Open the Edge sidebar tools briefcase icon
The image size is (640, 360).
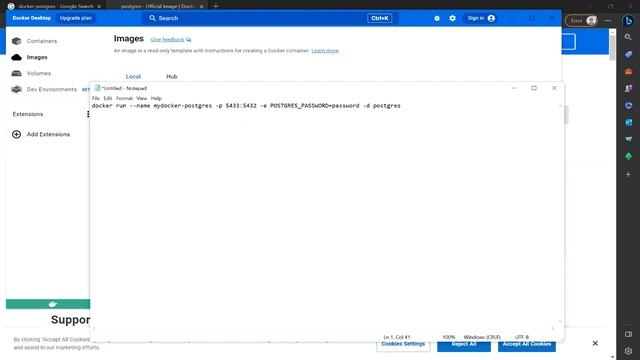click(629, 71)
